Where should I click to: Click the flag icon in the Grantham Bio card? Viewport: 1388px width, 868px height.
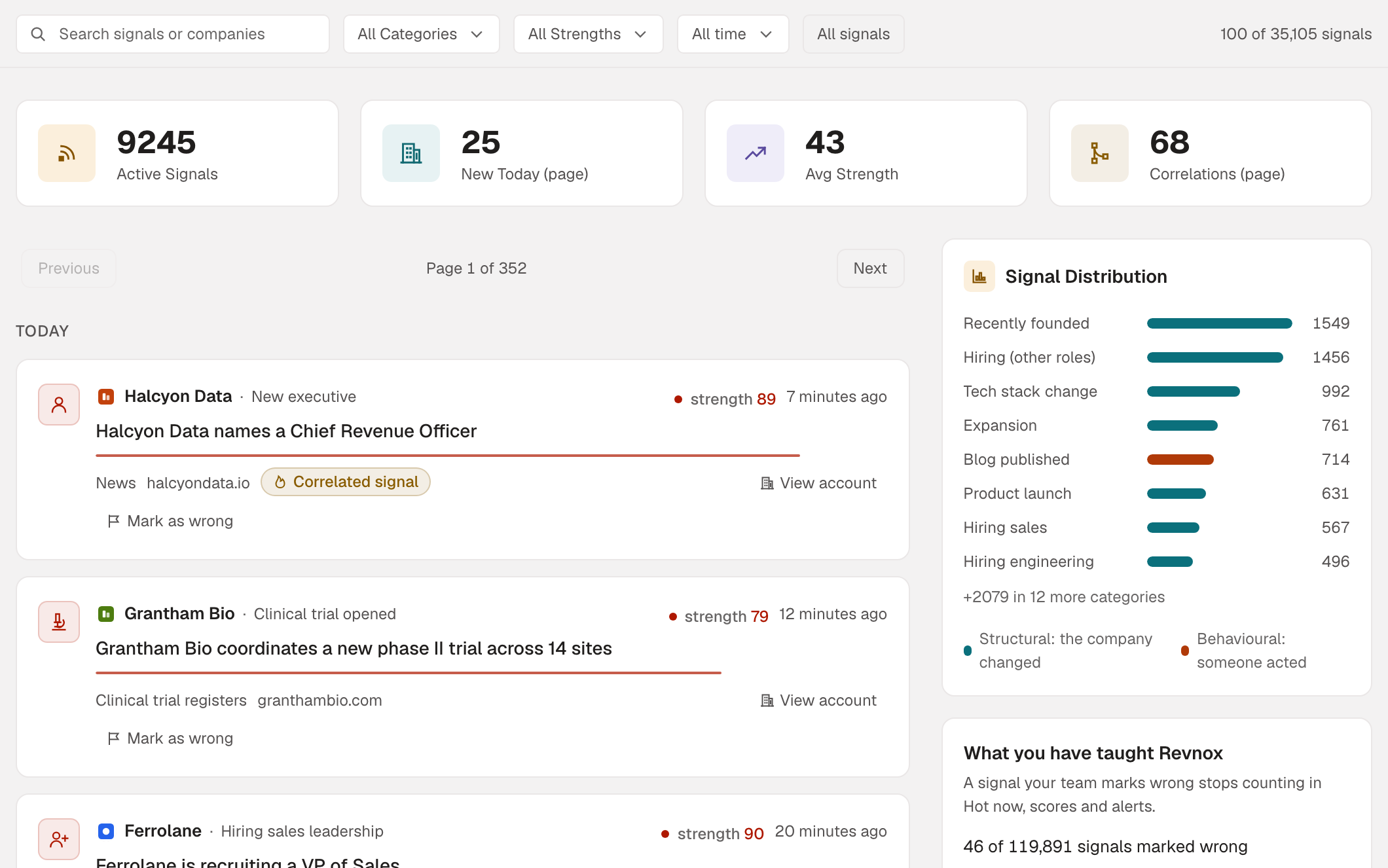coord(113,738)
